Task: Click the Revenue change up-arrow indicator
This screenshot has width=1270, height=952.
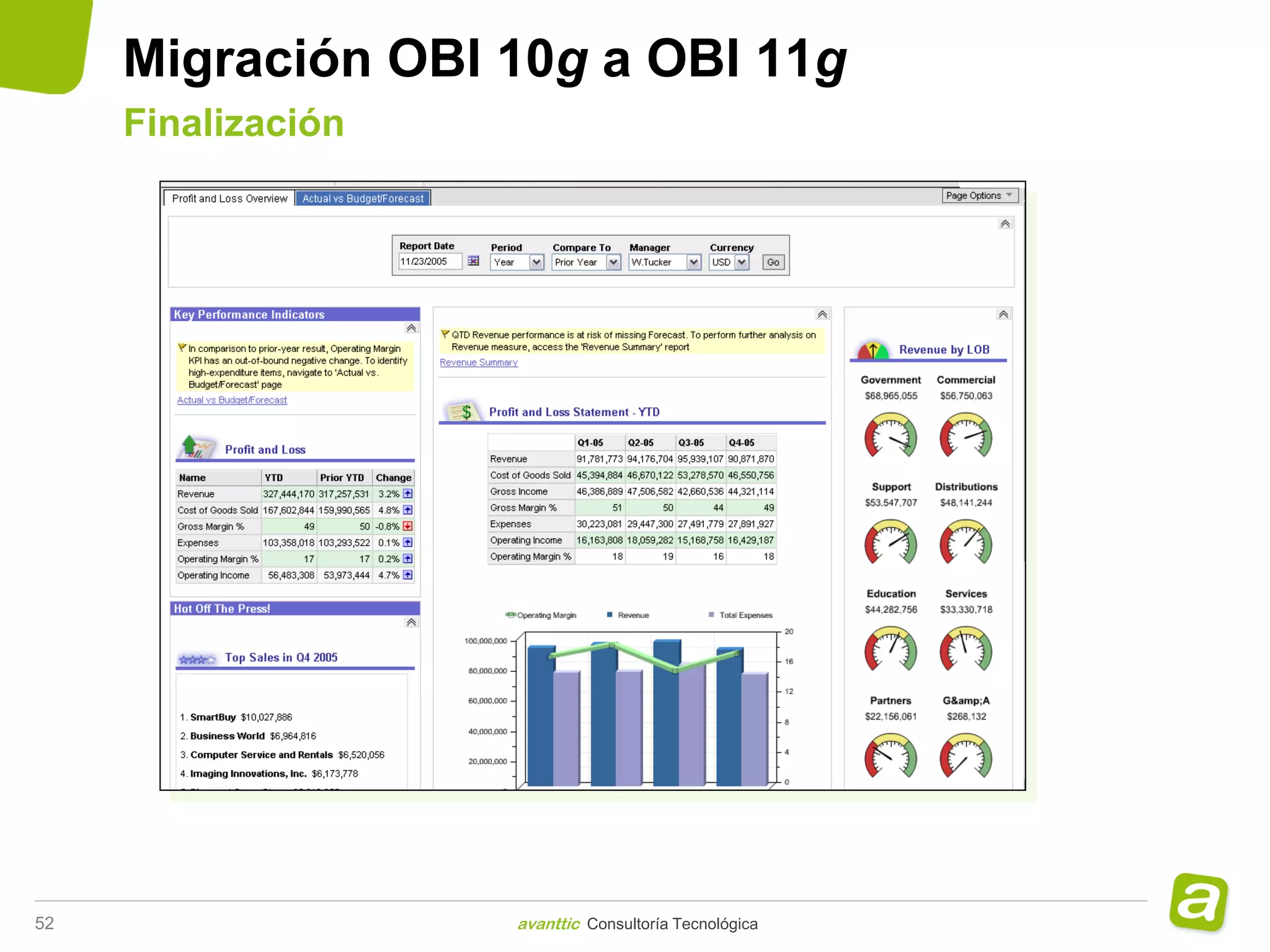Action: point(407,494)
